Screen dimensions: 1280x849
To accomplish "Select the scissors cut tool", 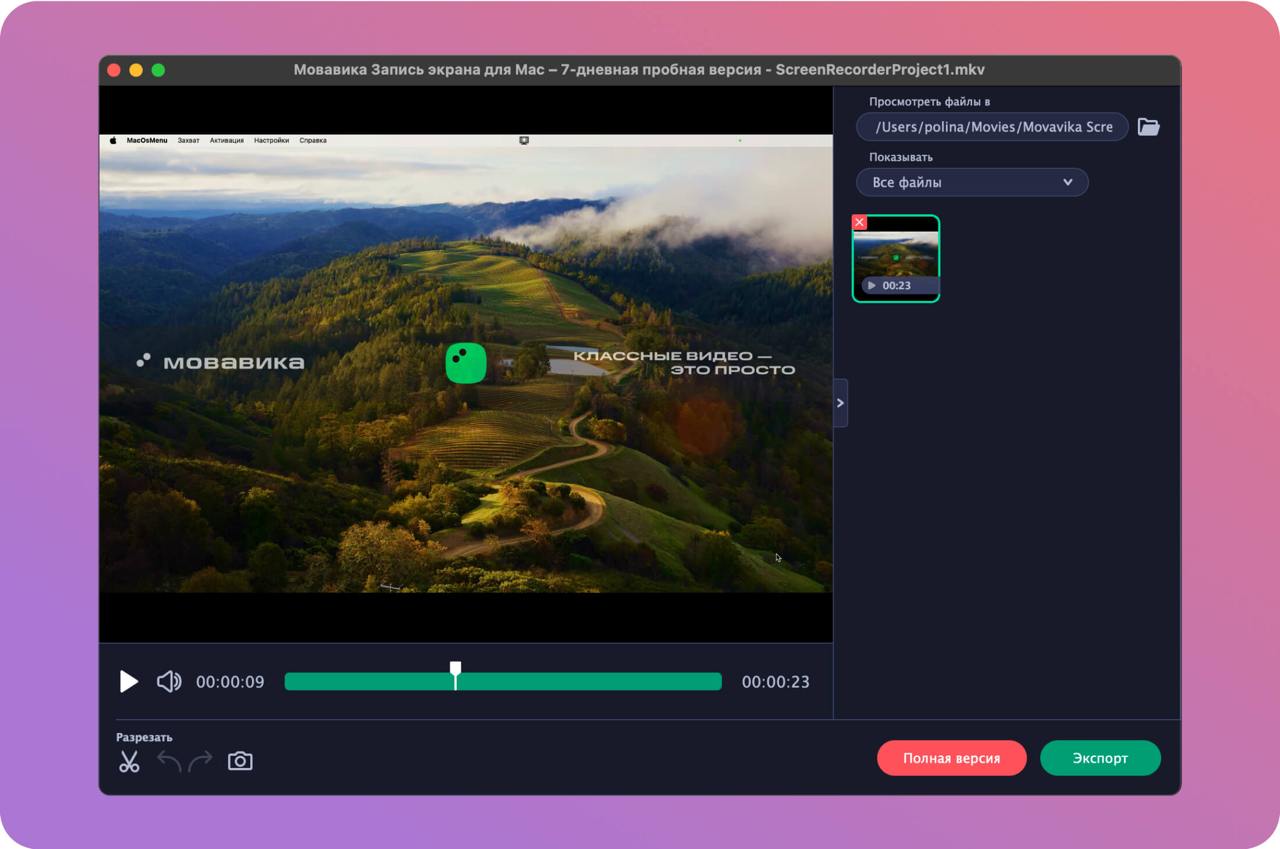I will tap(129, 761).
